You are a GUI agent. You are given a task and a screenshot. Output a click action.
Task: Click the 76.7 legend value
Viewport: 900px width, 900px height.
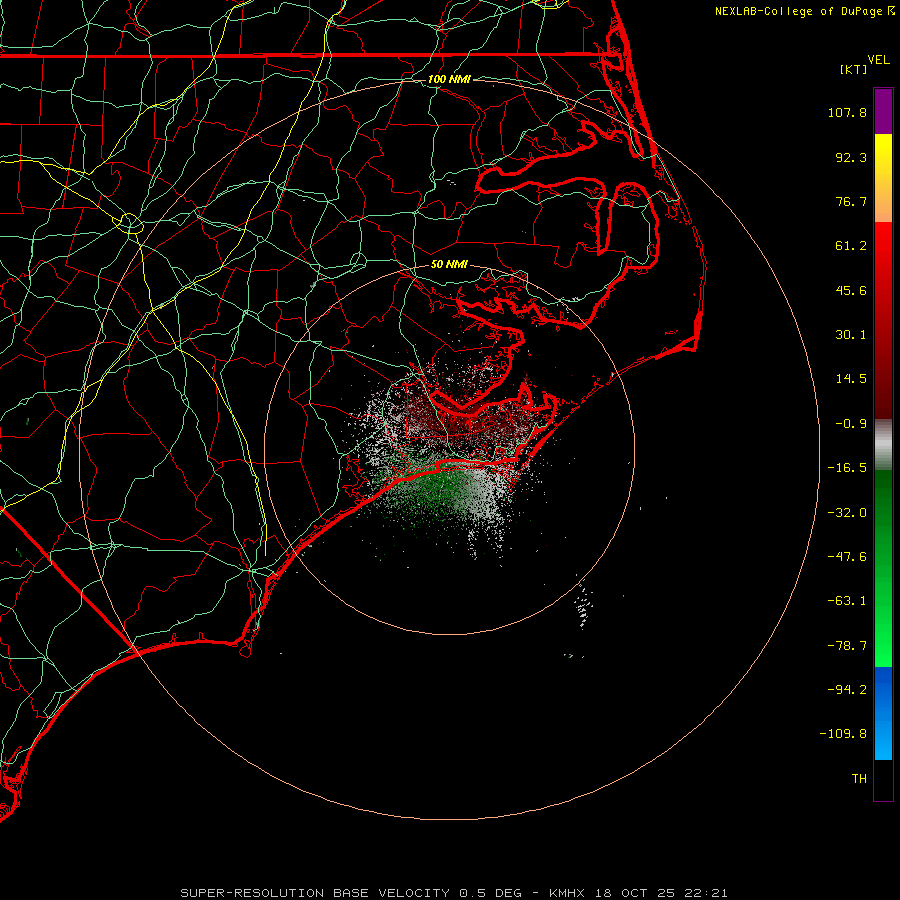851,201
